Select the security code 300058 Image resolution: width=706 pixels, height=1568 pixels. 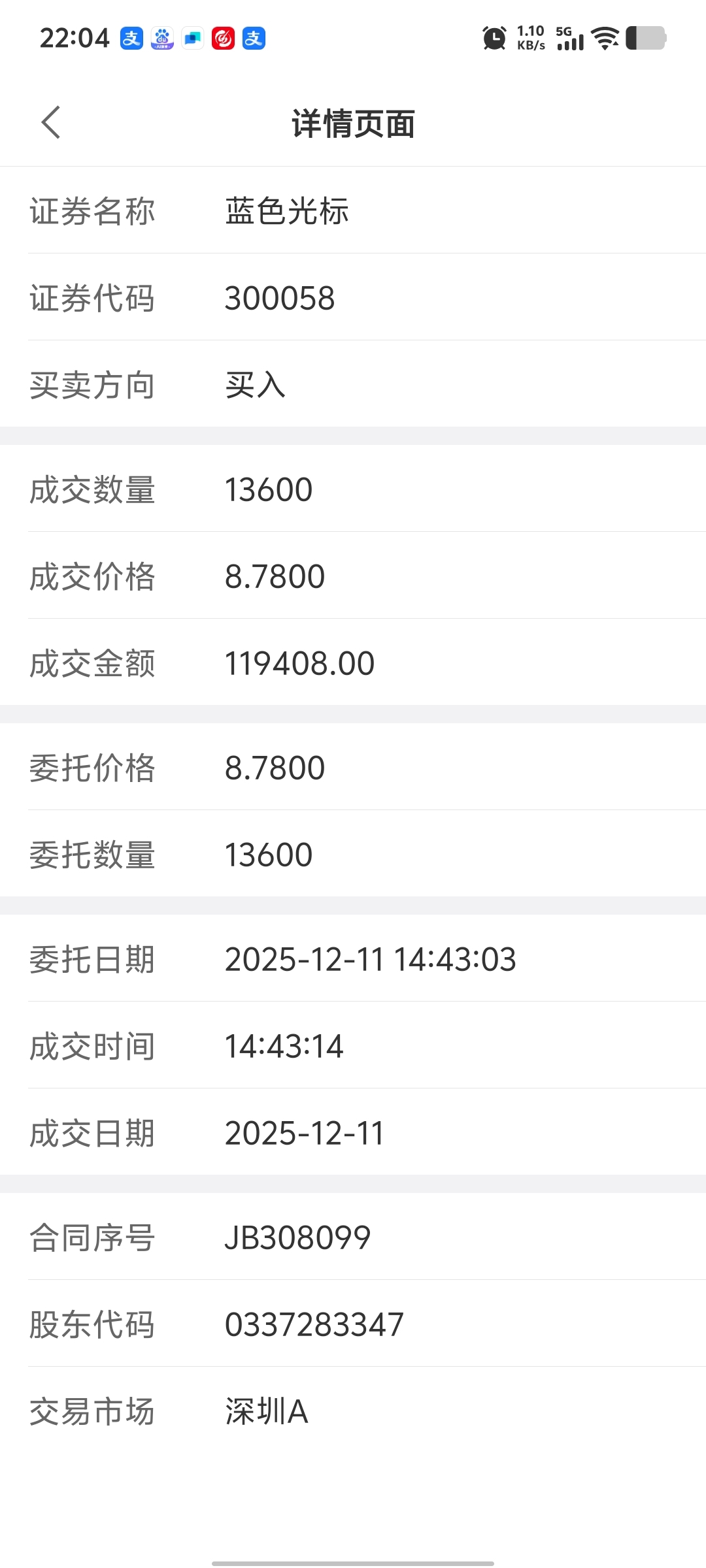pyautogui.click(x=280, y=298)
